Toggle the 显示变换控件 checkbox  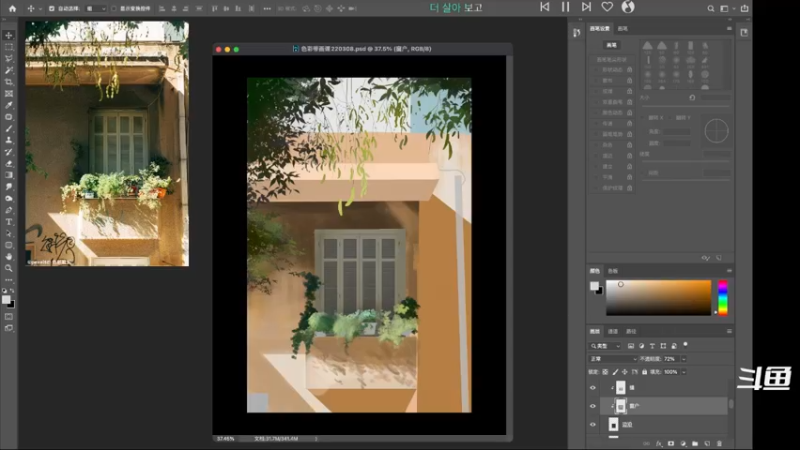coord(114,9)
